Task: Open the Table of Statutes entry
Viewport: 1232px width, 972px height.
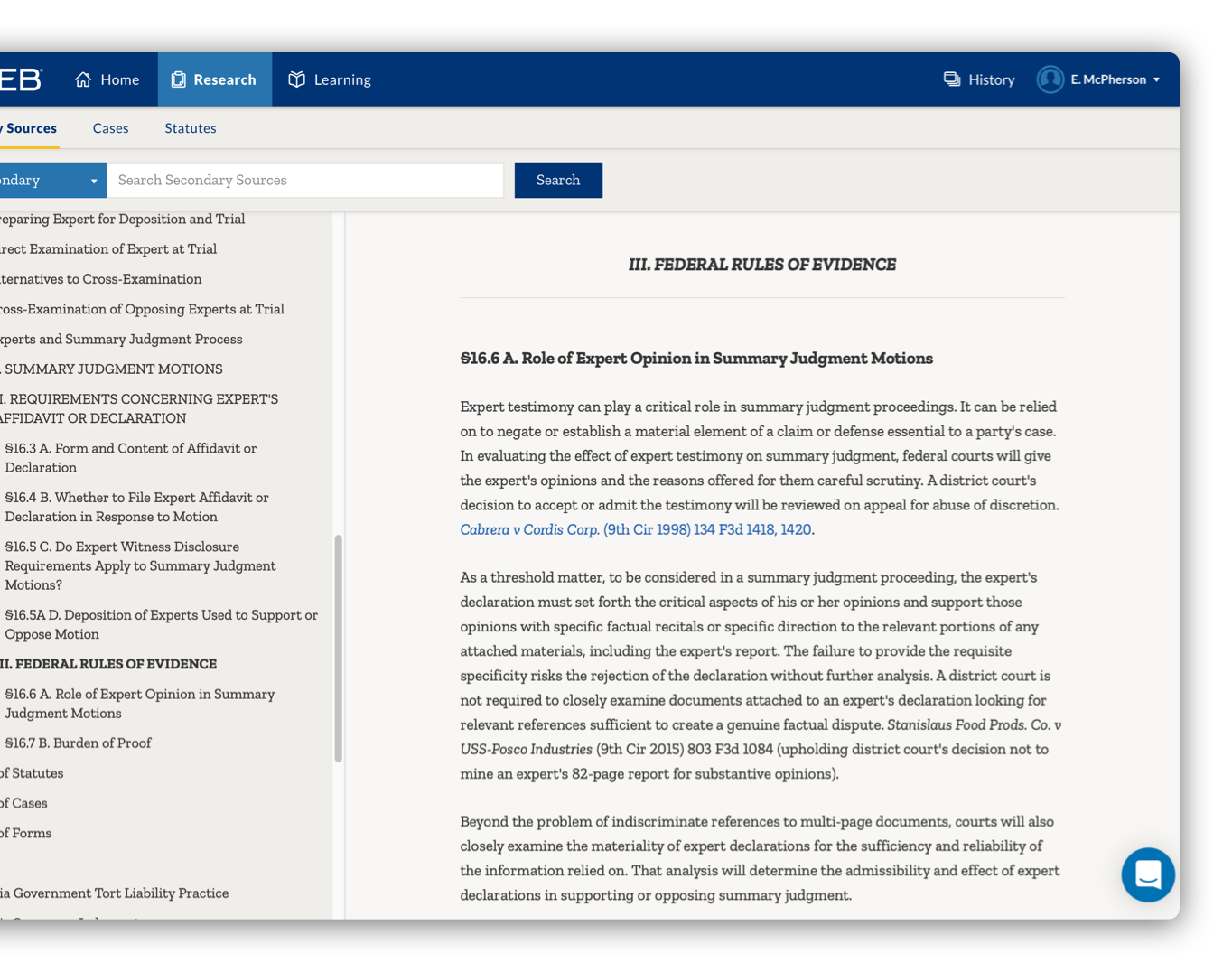Action: tap(32, 773)
